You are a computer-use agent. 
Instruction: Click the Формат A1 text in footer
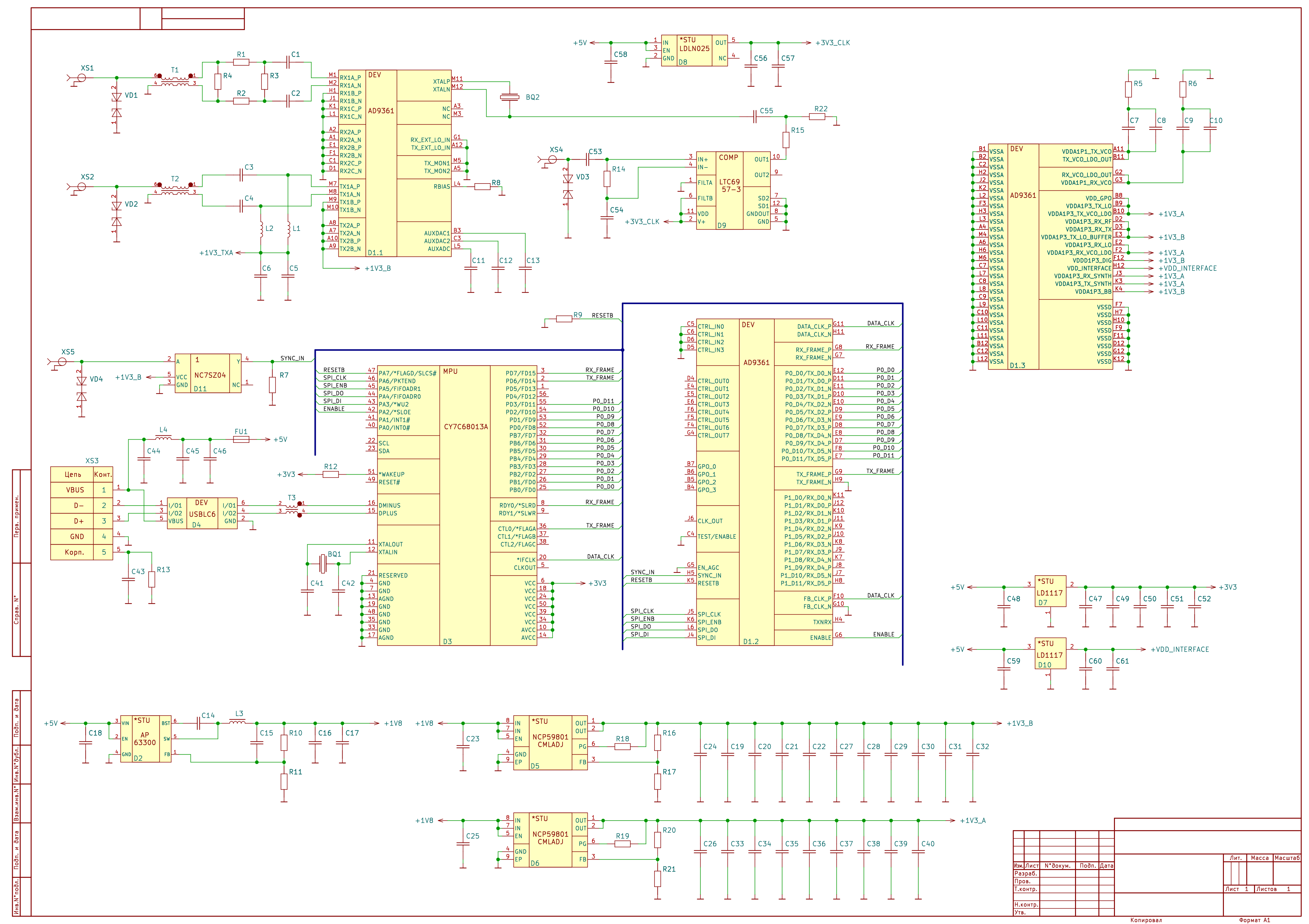(1254, 919)
